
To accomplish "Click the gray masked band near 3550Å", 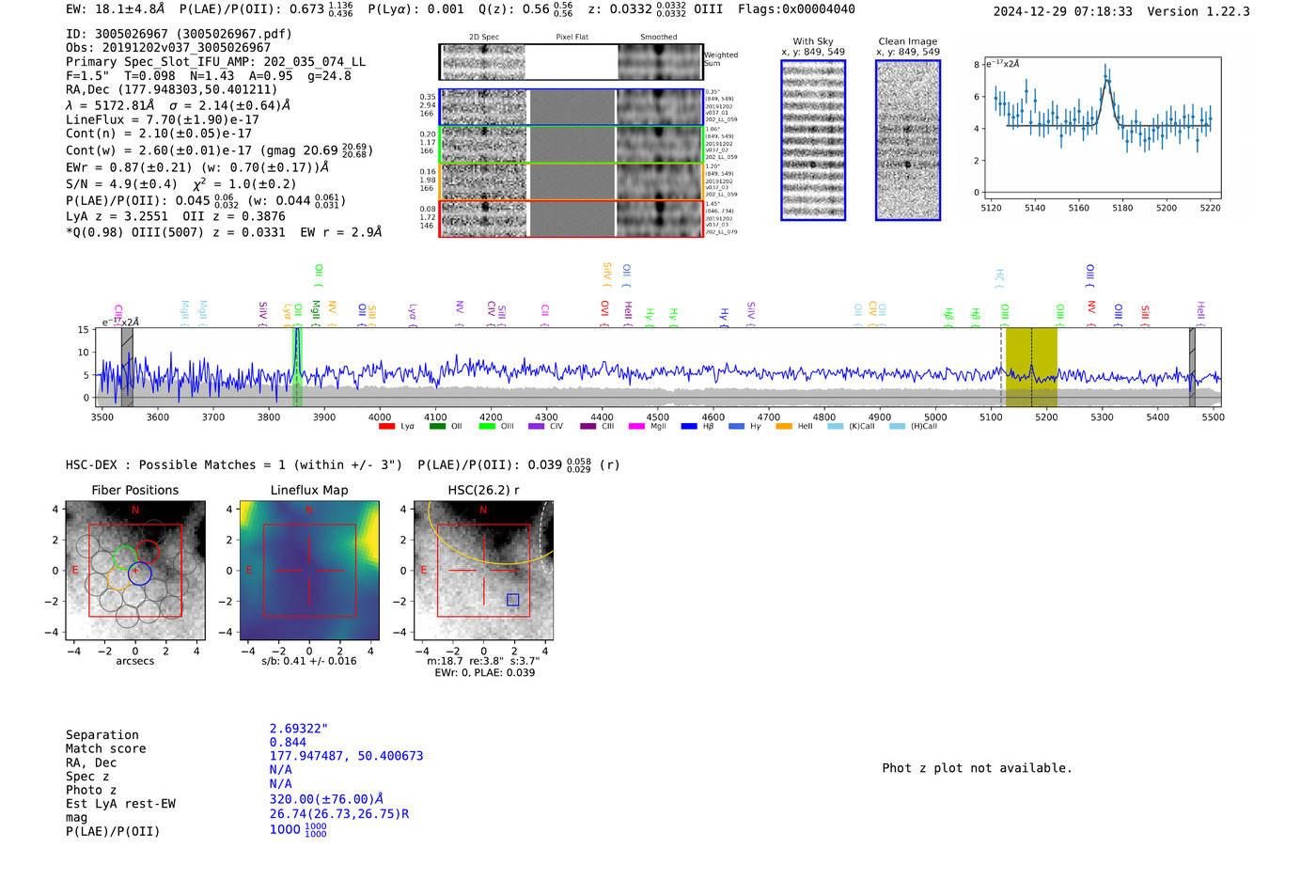I will coord(127,367).
